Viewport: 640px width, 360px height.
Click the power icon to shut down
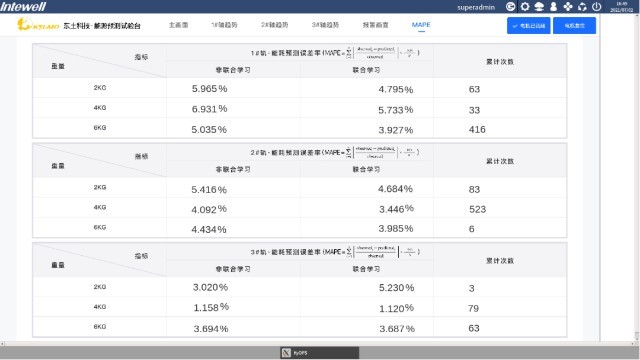click(x=596, y=7)
